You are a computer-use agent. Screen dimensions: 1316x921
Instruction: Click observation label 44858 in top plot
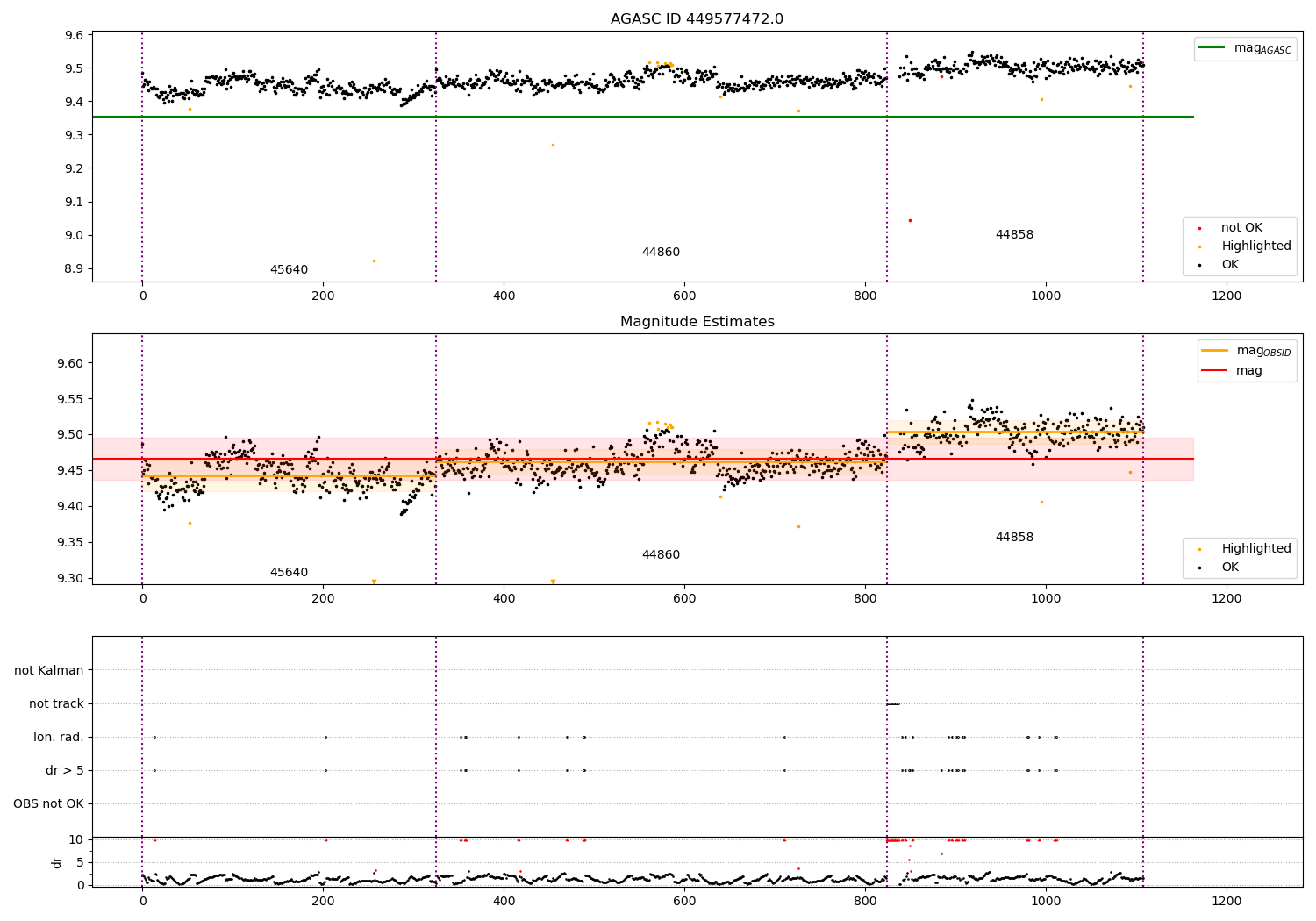(x=1014, y=235)
